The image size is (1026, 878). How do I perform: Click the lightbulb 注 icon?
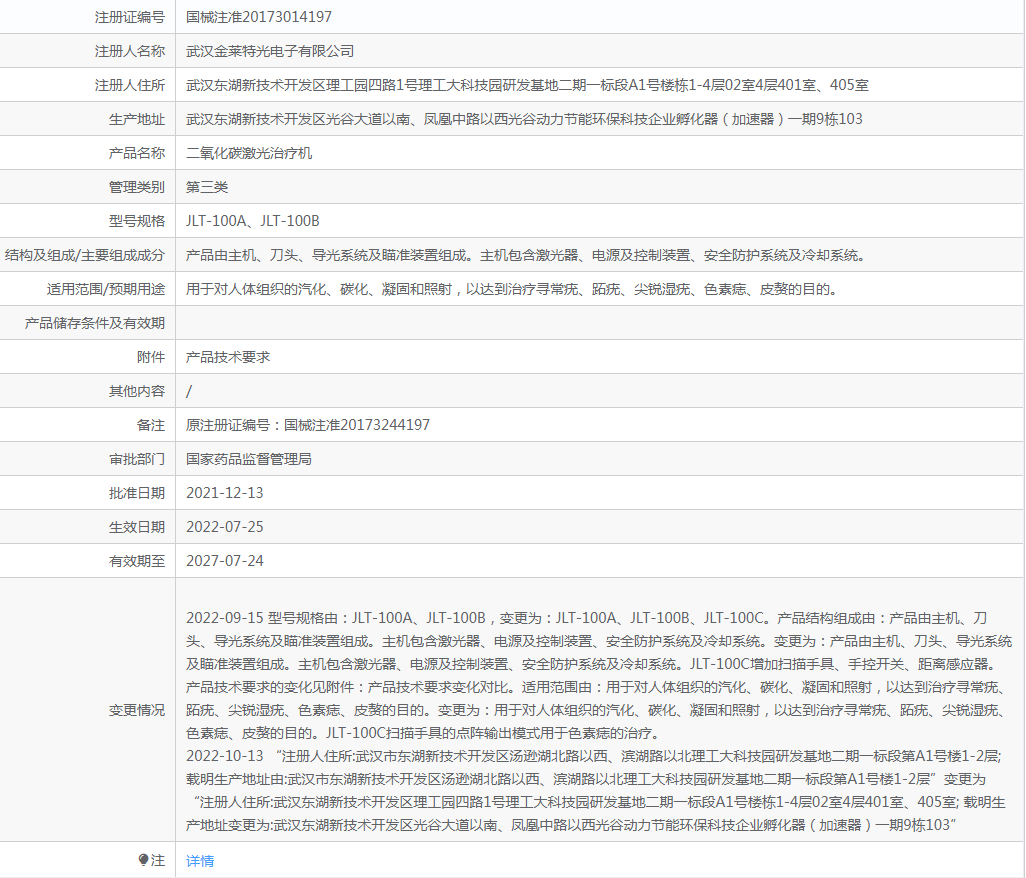(143, 860)
